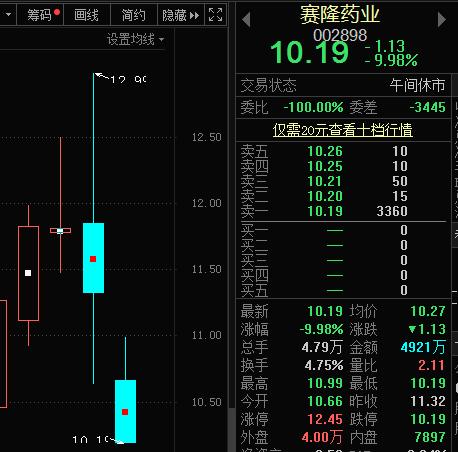Click 总手 value 4.79万
Screen dimensions: 458x452
322,347
